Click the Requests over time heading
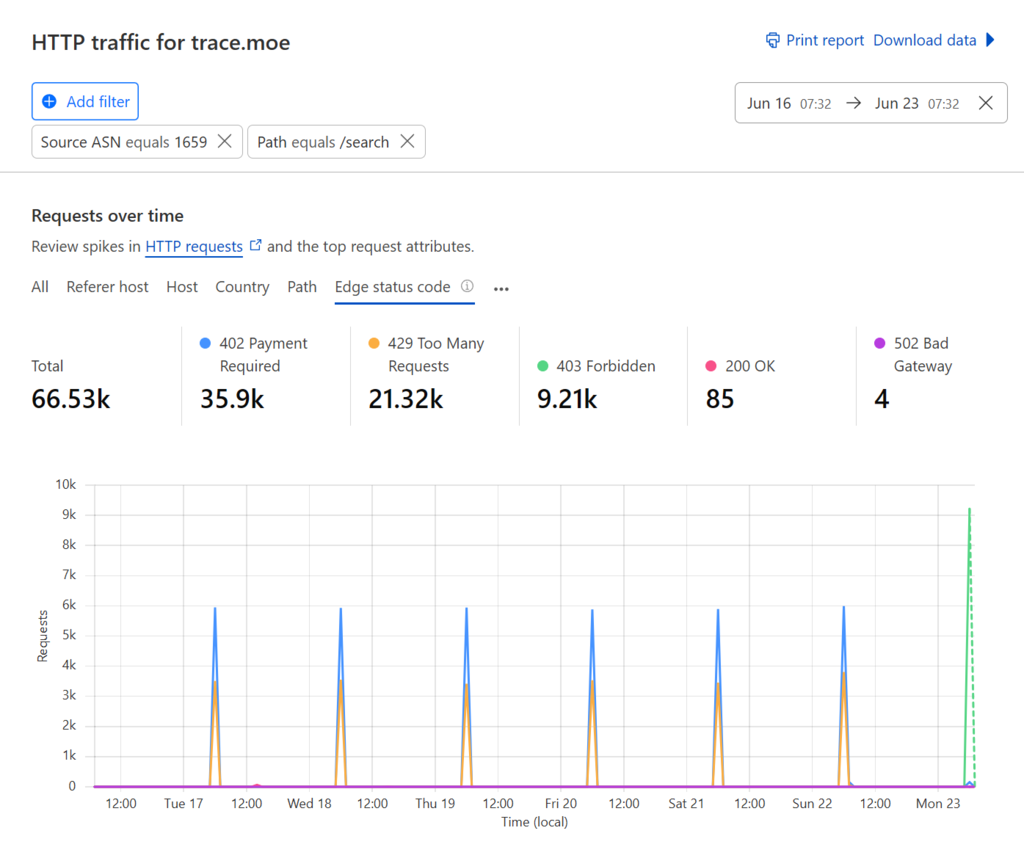 click(x=108, y=216)
